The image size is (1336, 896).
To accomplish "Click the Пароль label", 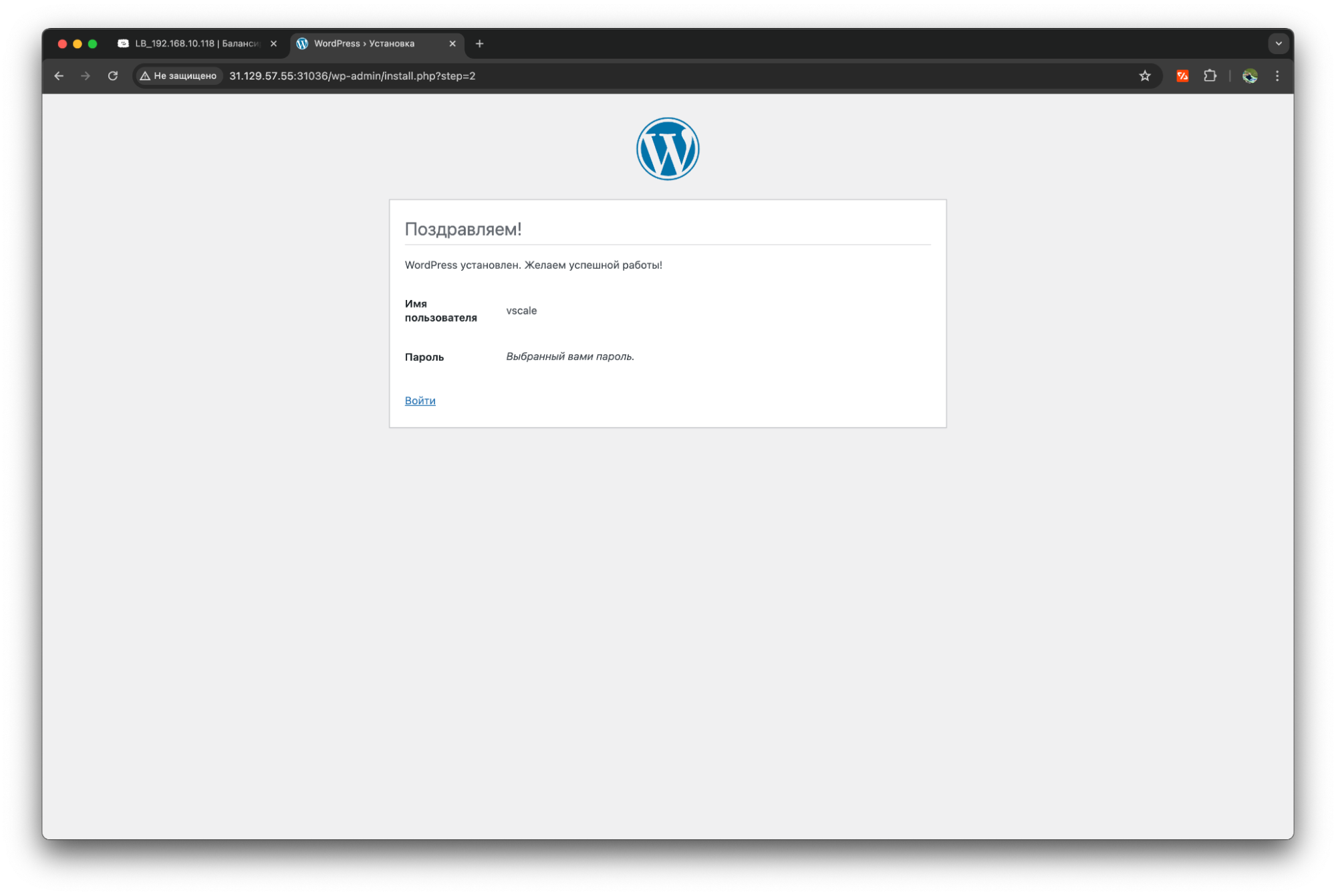I will click(x=424, y=357).
